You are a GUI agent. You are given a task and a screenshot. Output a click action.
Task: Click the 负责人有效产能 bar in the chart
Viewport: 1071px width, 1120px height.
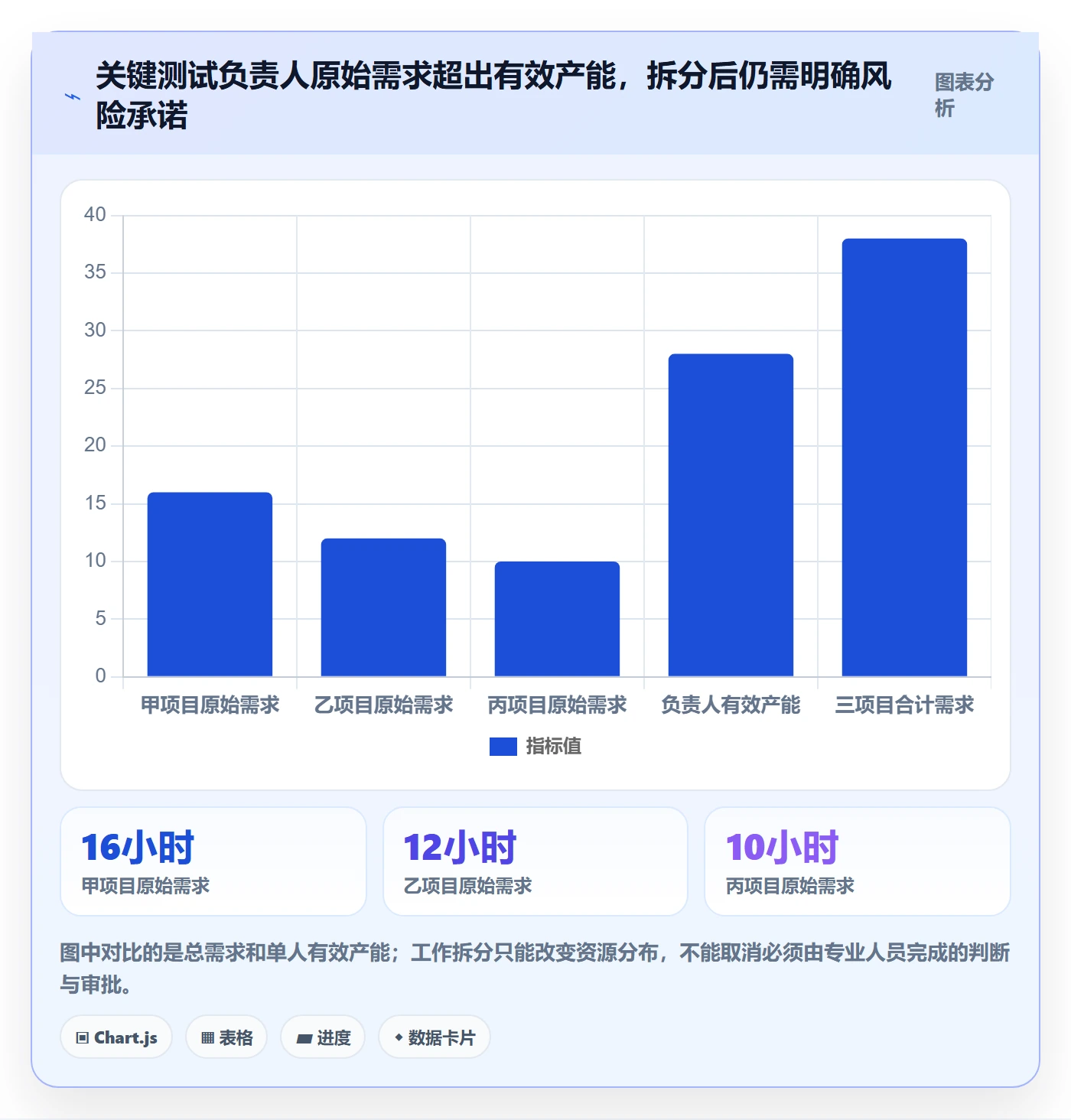tap(731, 515)
